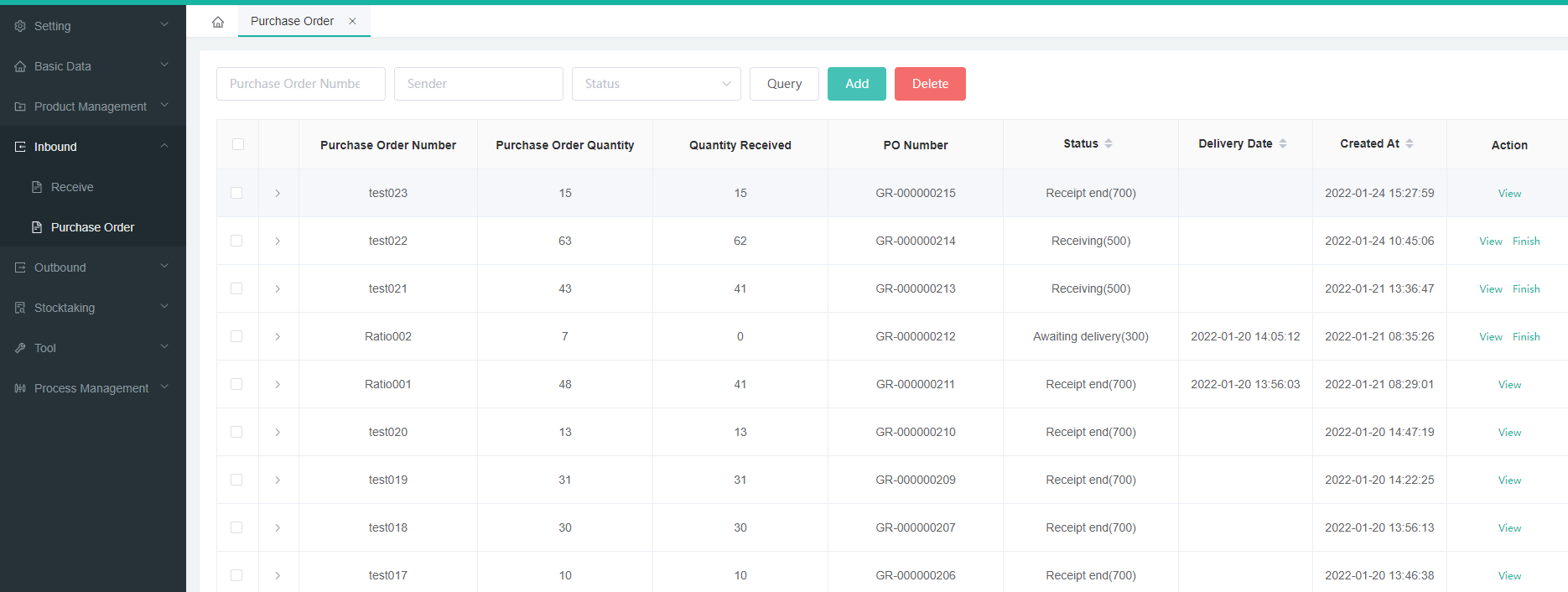
Task: Close the Purchase Order tab
Action: (x=352, y=22)
